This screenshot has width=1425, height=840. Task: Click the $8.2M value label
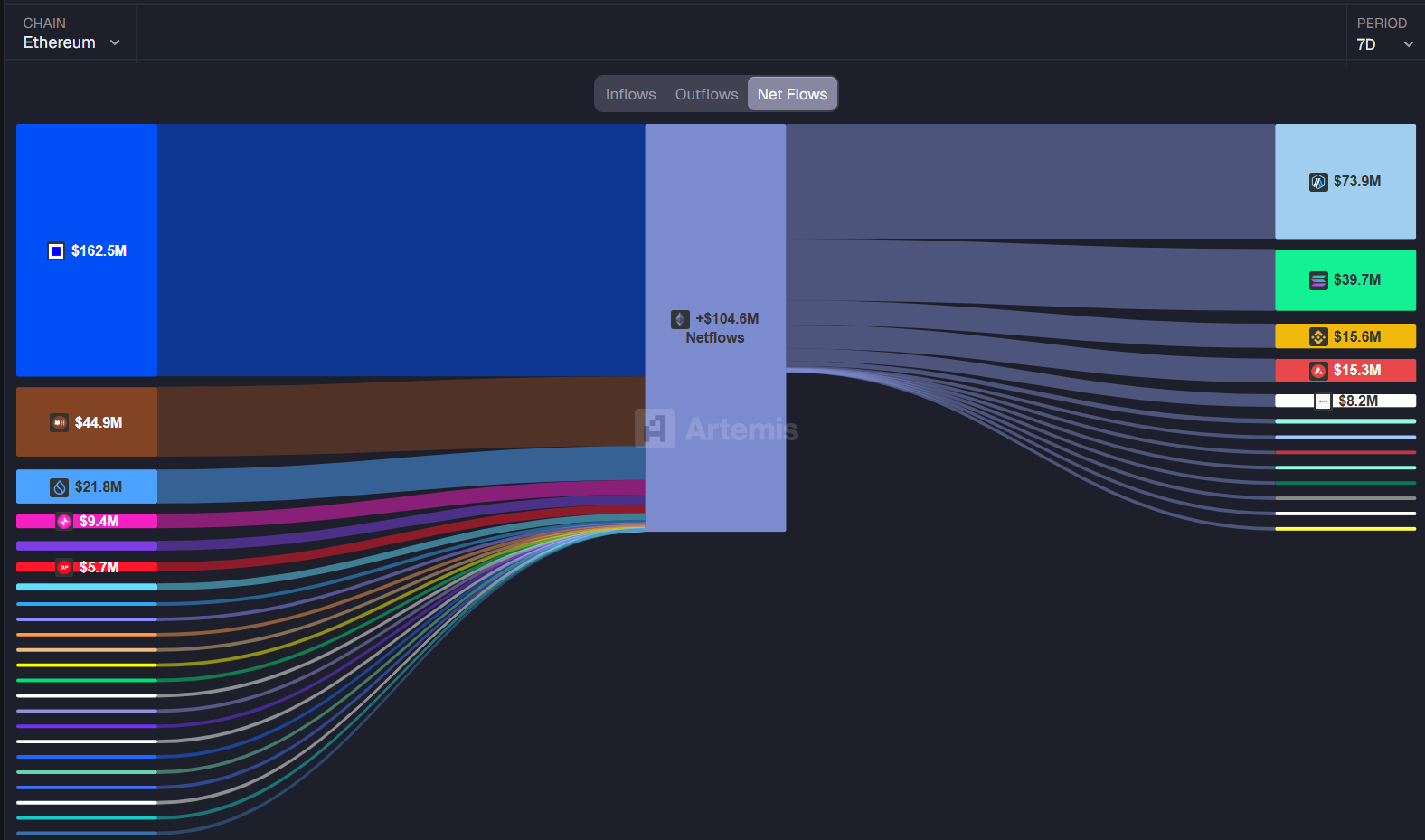tap(1358, 401)
